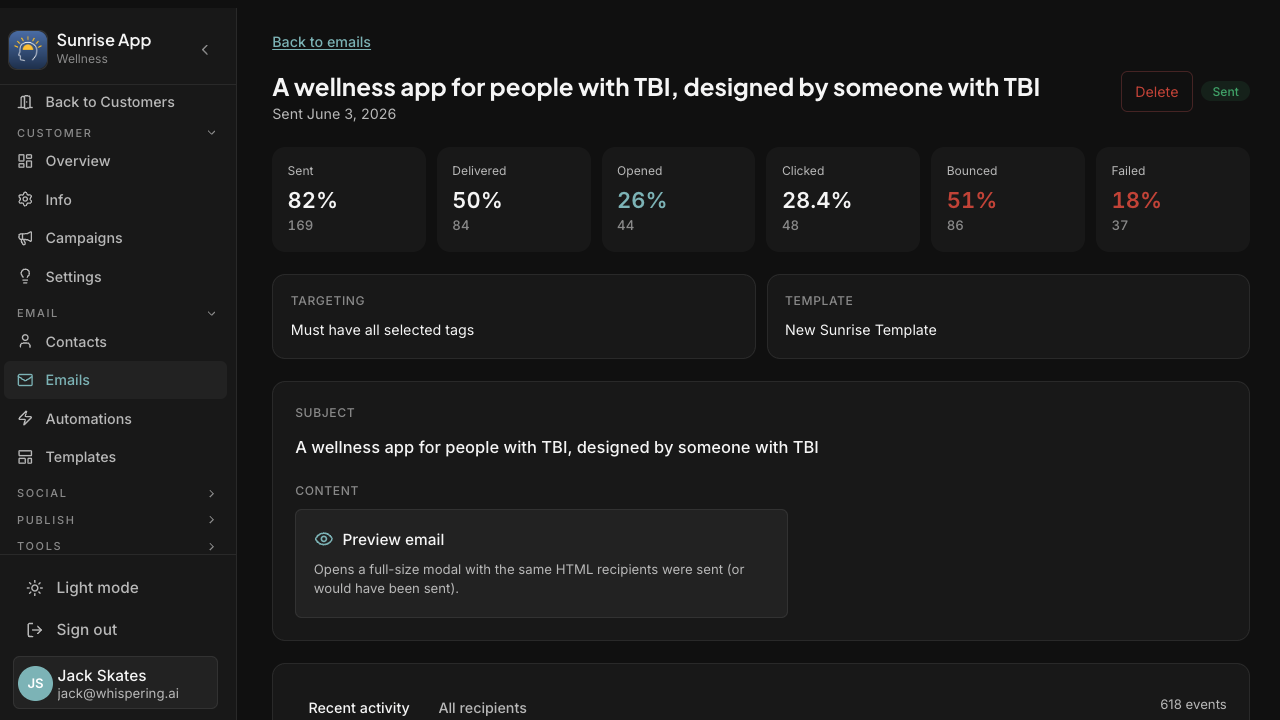This screenshot has width=1280, height=720.
Task: Click the Overview grid icon
Action: 26,161
